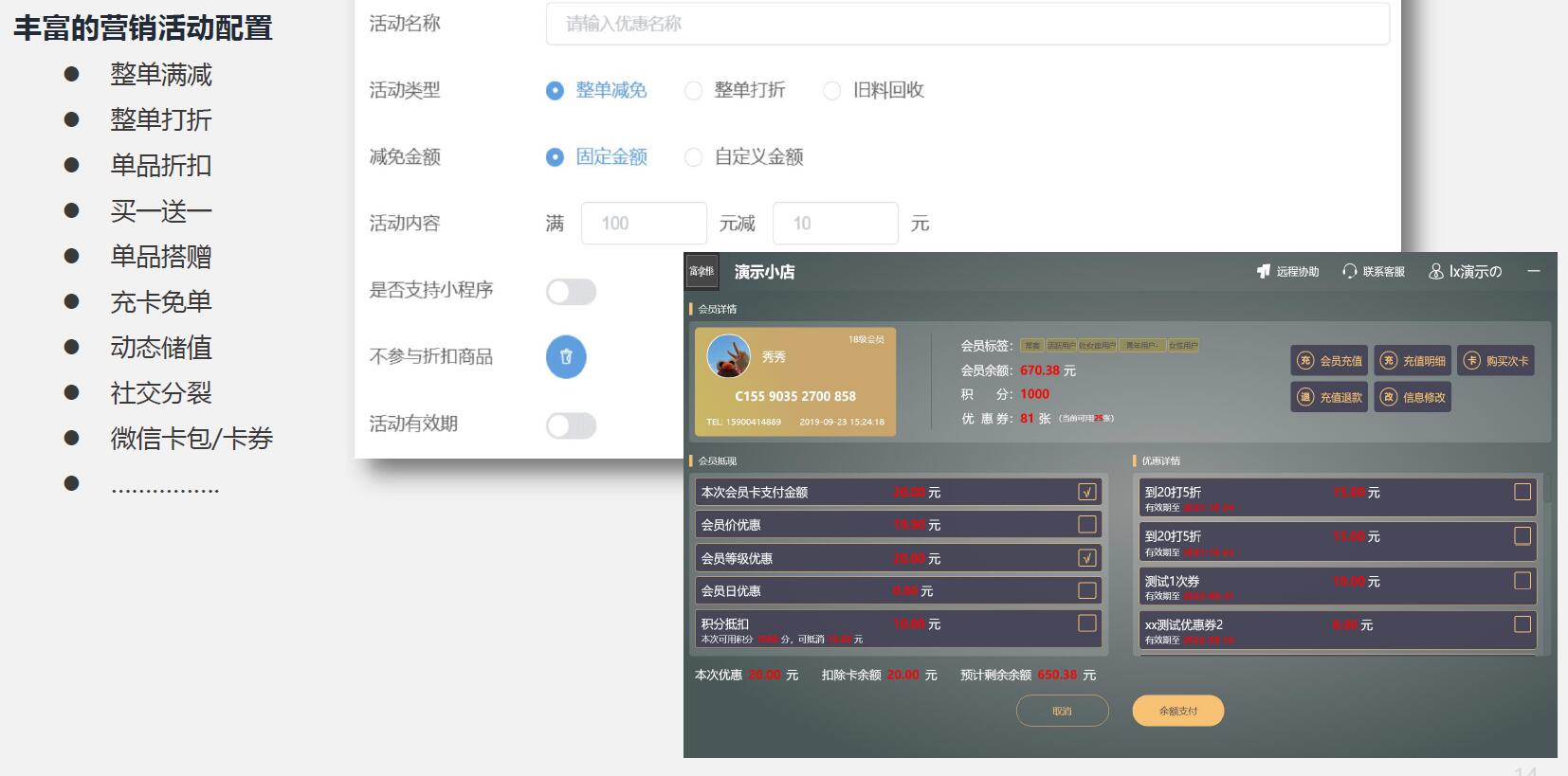Click the cancel (取消) button

pyautogui.click(x=1062, y=711)
